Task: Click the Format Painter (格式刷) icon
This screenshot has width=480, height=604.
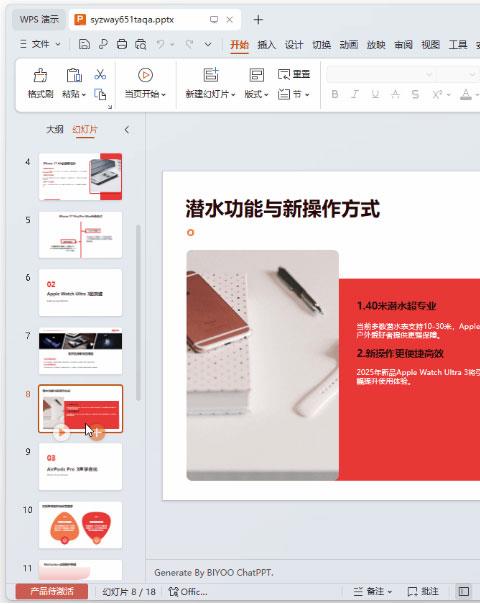Action: (40, 76)
